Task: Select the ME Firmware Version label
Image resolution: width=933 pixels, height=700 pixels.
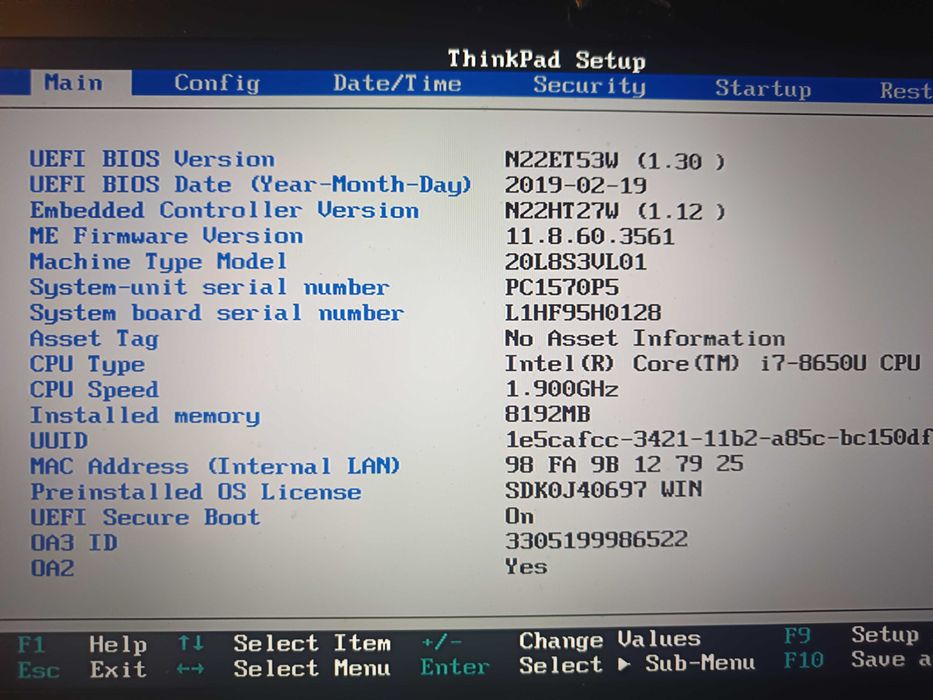Action: click(167, 236)
